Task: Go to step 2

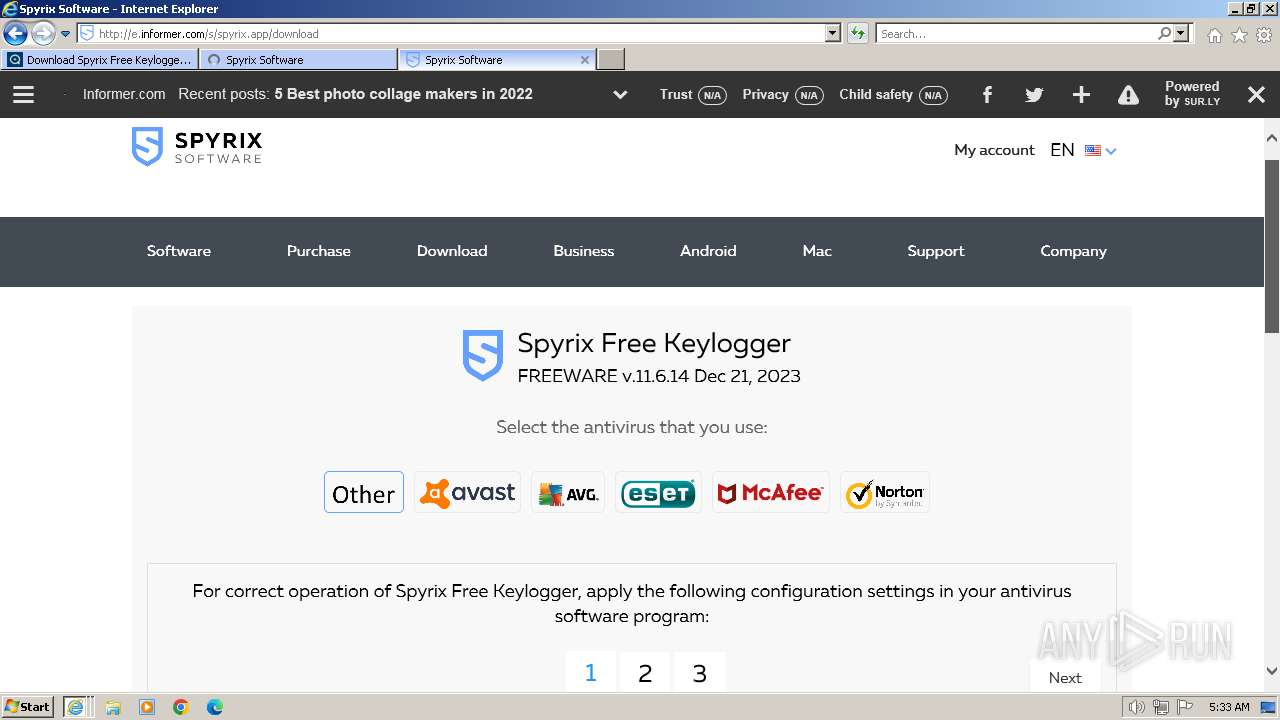Action: pos(645,672)
